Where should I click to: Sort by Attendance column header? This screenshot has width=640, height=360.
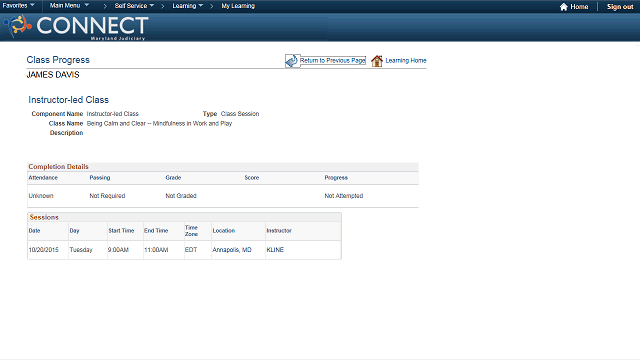click(x=43, y=178)
